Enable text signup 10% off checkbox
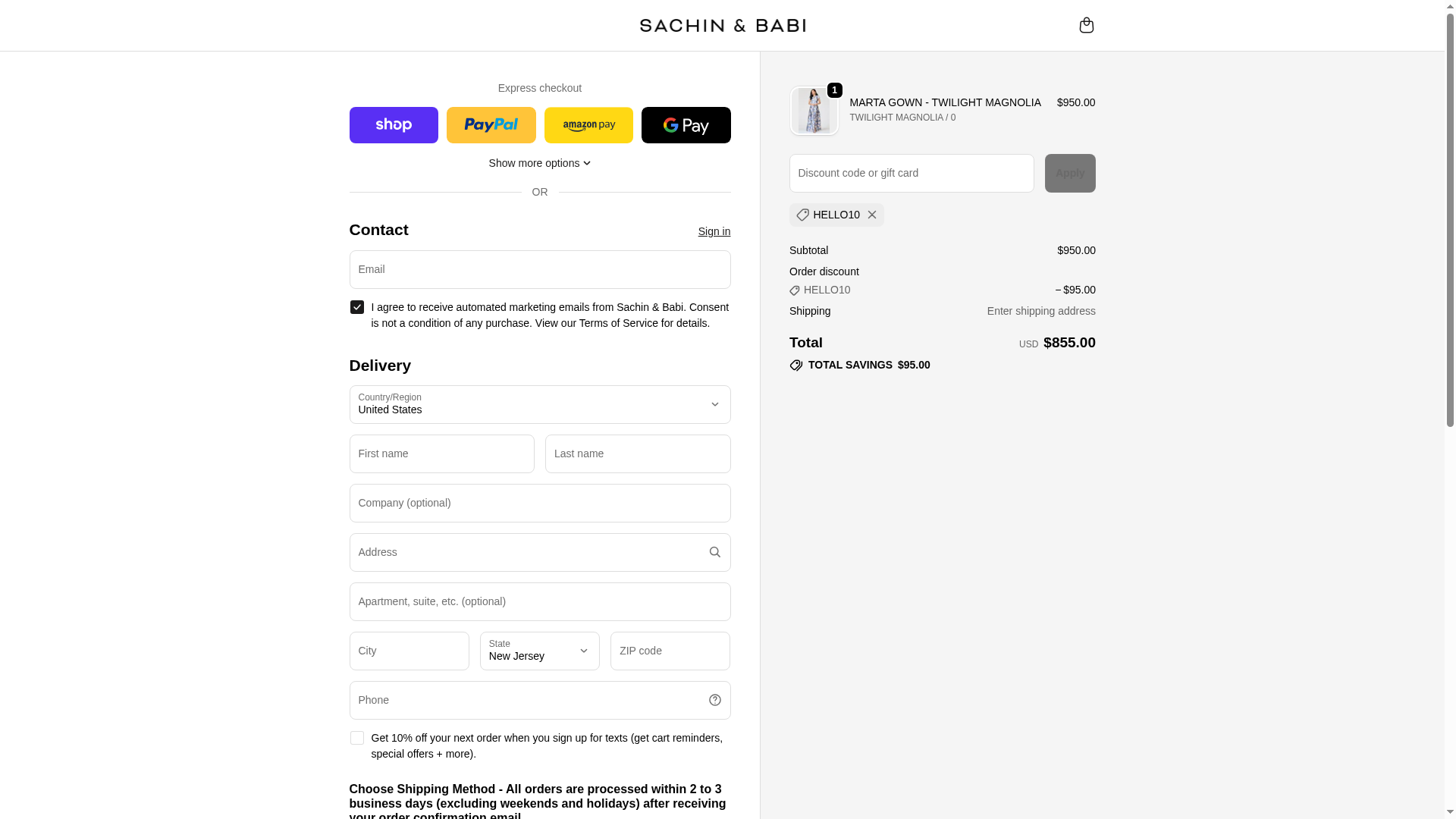This screenshot has height=819, width=1456. click(357, 738)
